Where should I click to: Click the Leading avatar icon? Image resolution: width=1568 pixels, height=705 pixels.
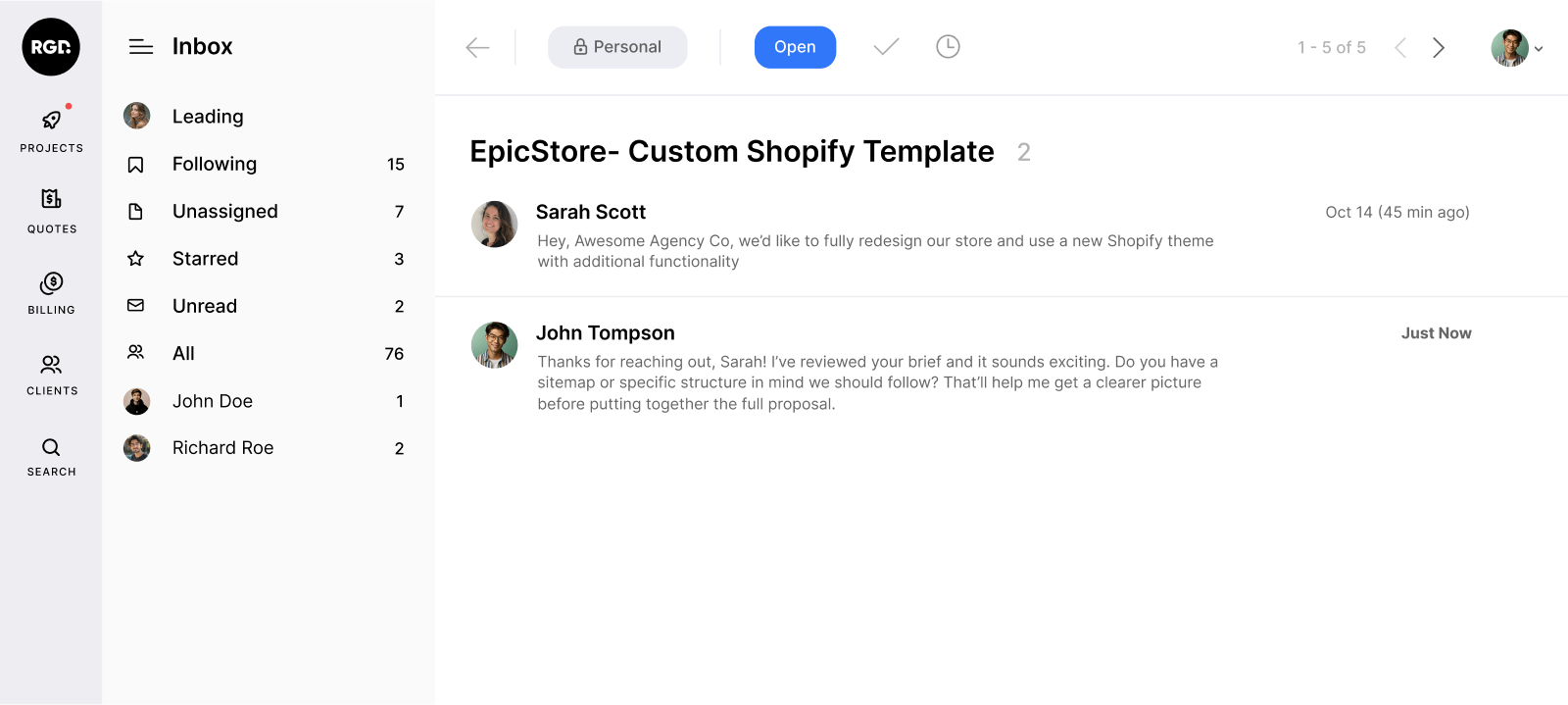pyautogui.click(x=137, y=116)
